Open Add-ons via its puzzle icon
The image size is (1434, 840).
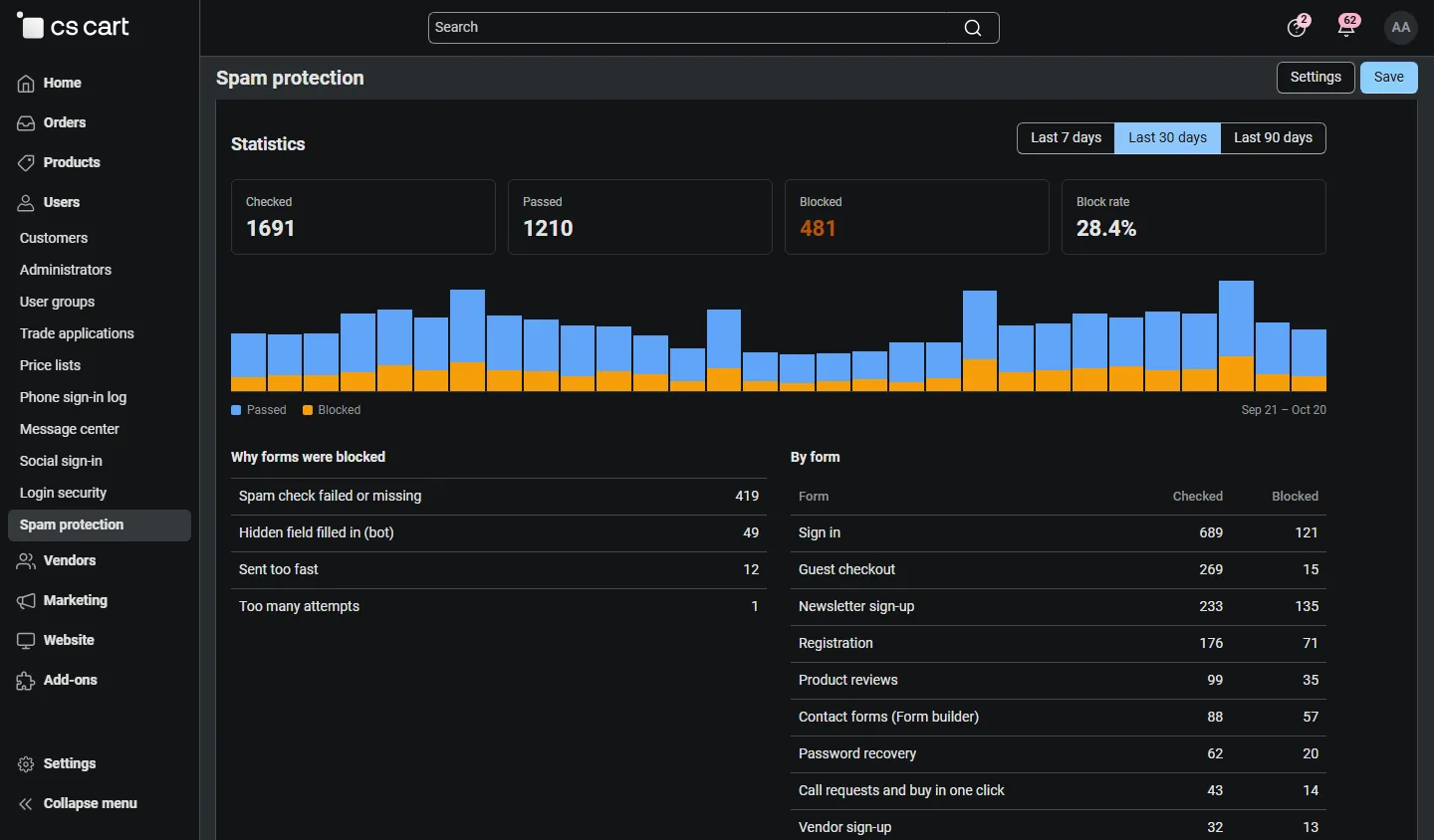[26, 681]
